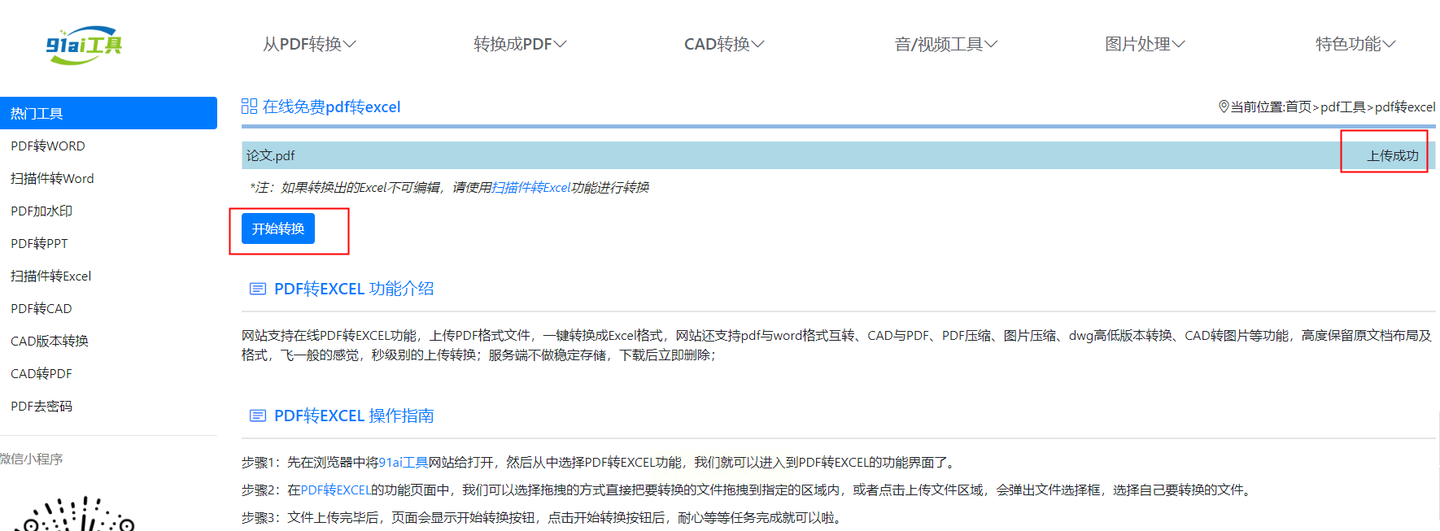Select CAD转PDF in the sidebar
This screenshot has height=531, width=1440.
click(41, 374)
